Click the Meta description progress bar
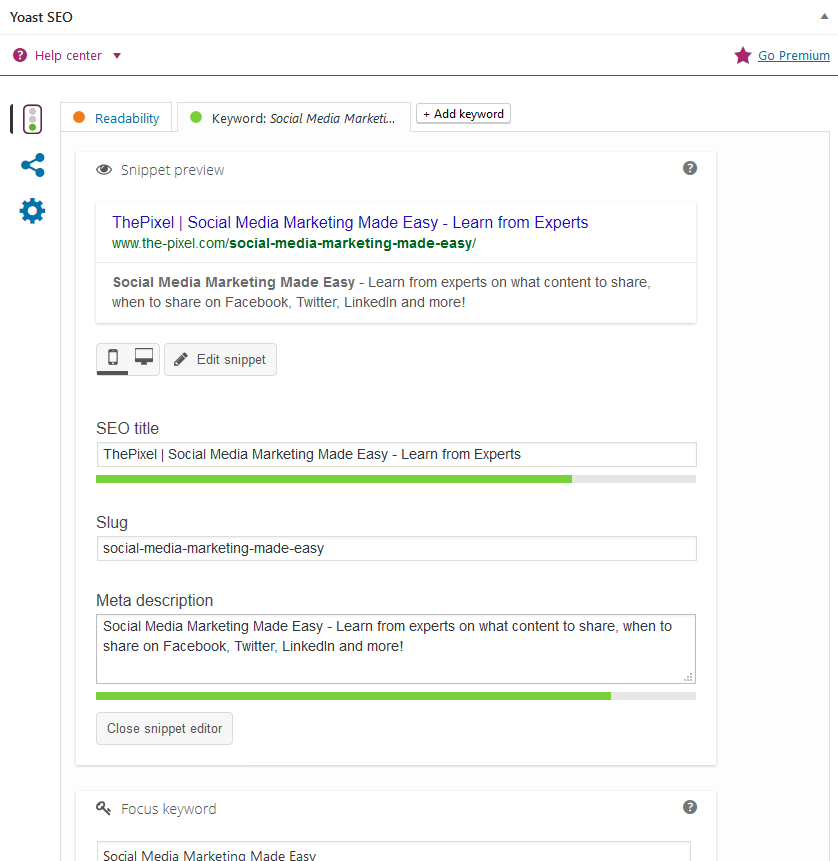Image resolution: width=838 pixels, height=861 pixels. click(396, 696)
